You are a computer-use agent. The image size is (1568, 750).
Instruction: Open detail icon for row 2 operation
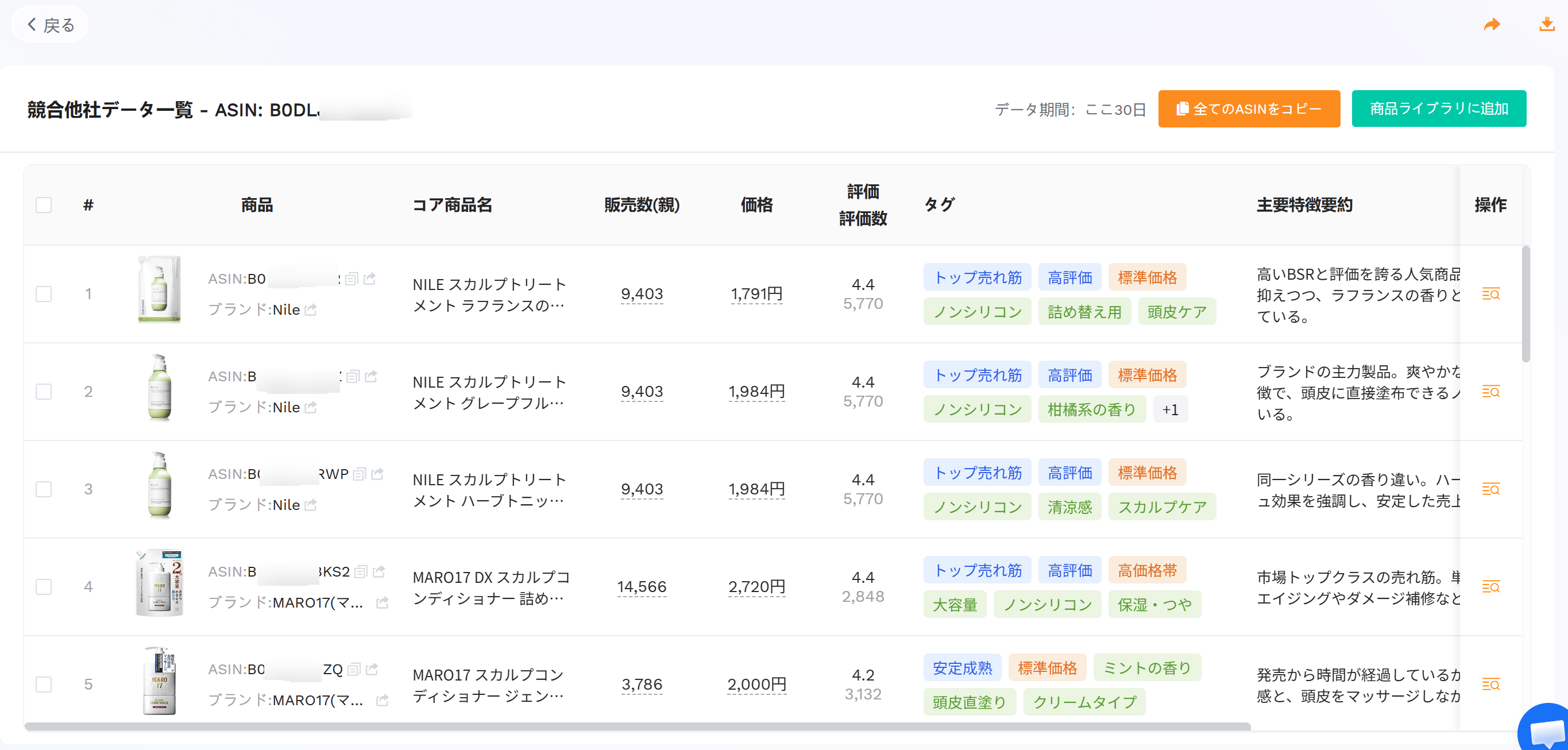click(1490, 392)
